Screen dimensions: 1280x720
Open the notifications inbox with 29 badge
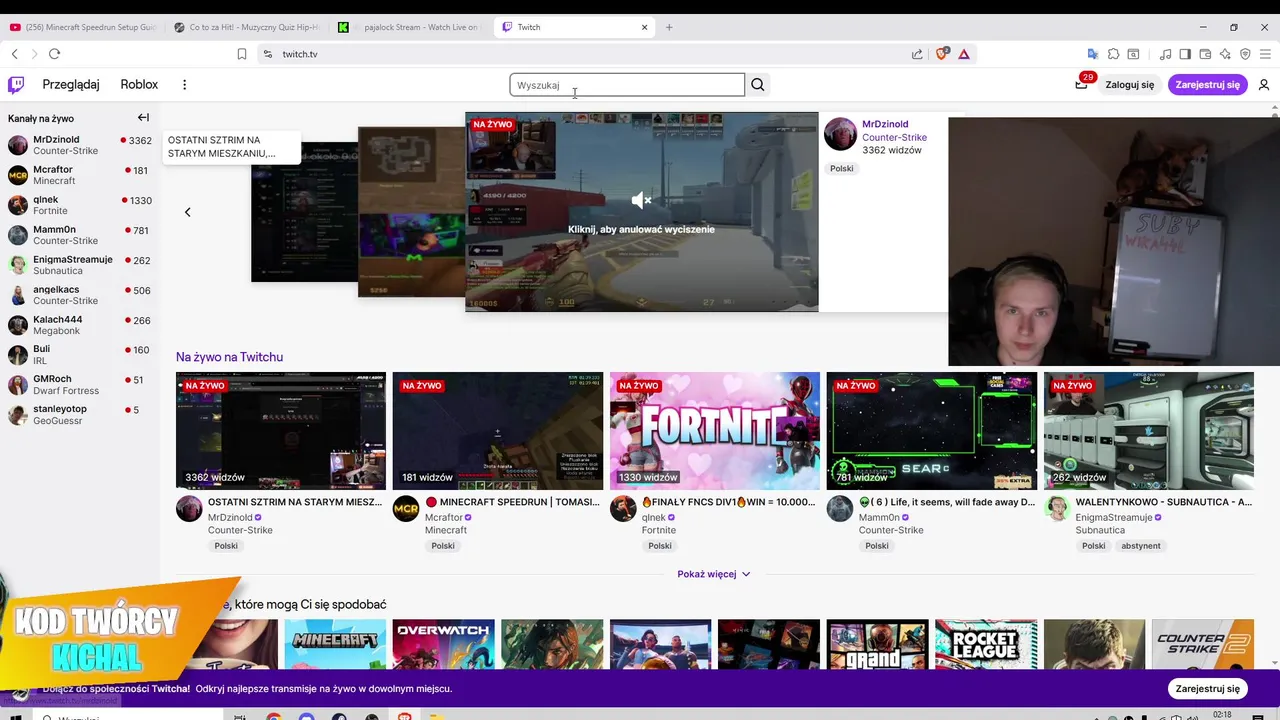(x=1081, y=85)
